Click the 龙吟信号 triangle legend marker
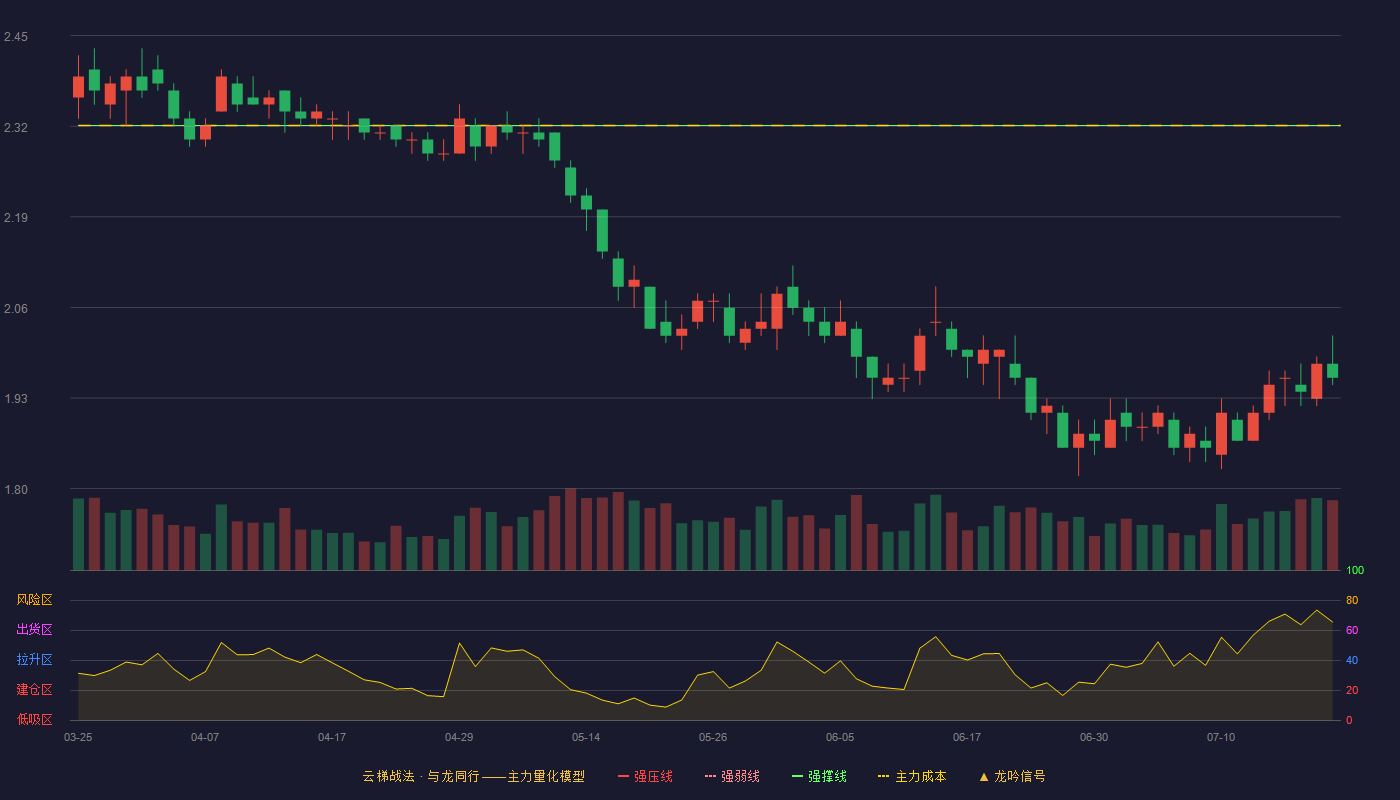The image size is (1400, 800). (984, 776)
